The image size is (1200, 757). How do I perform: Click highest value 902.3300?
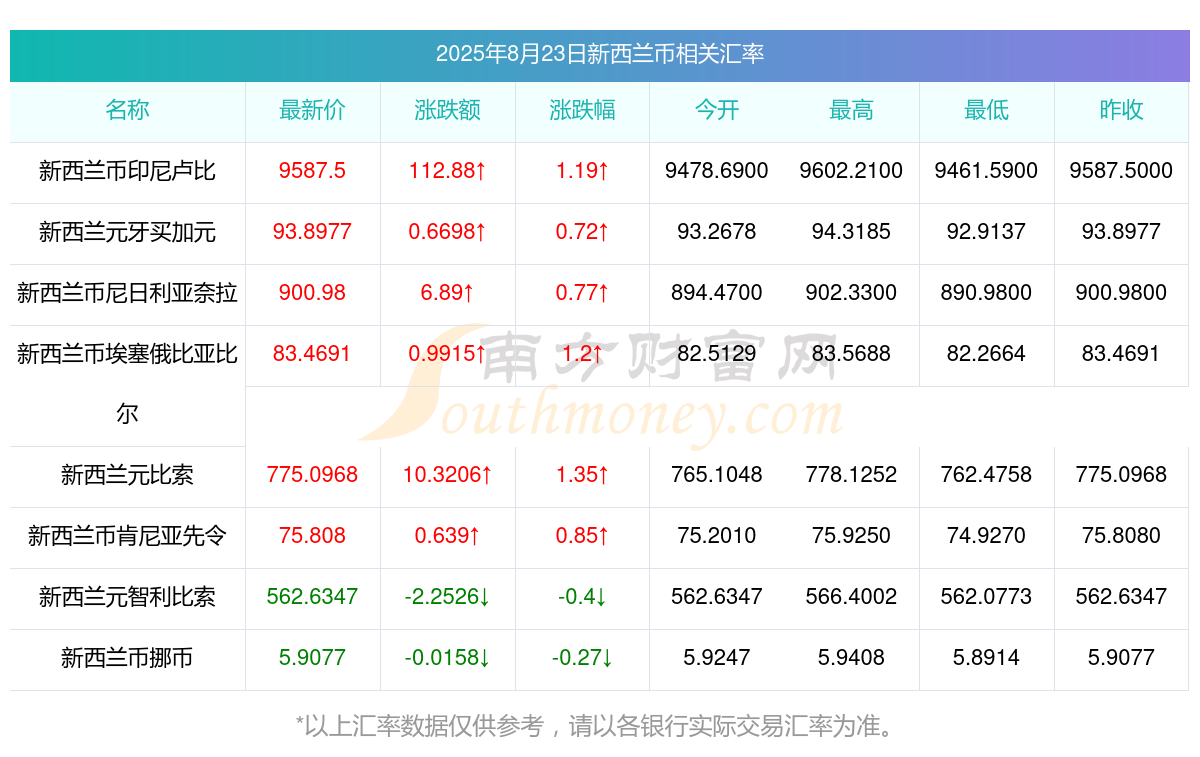pos(852,293)
